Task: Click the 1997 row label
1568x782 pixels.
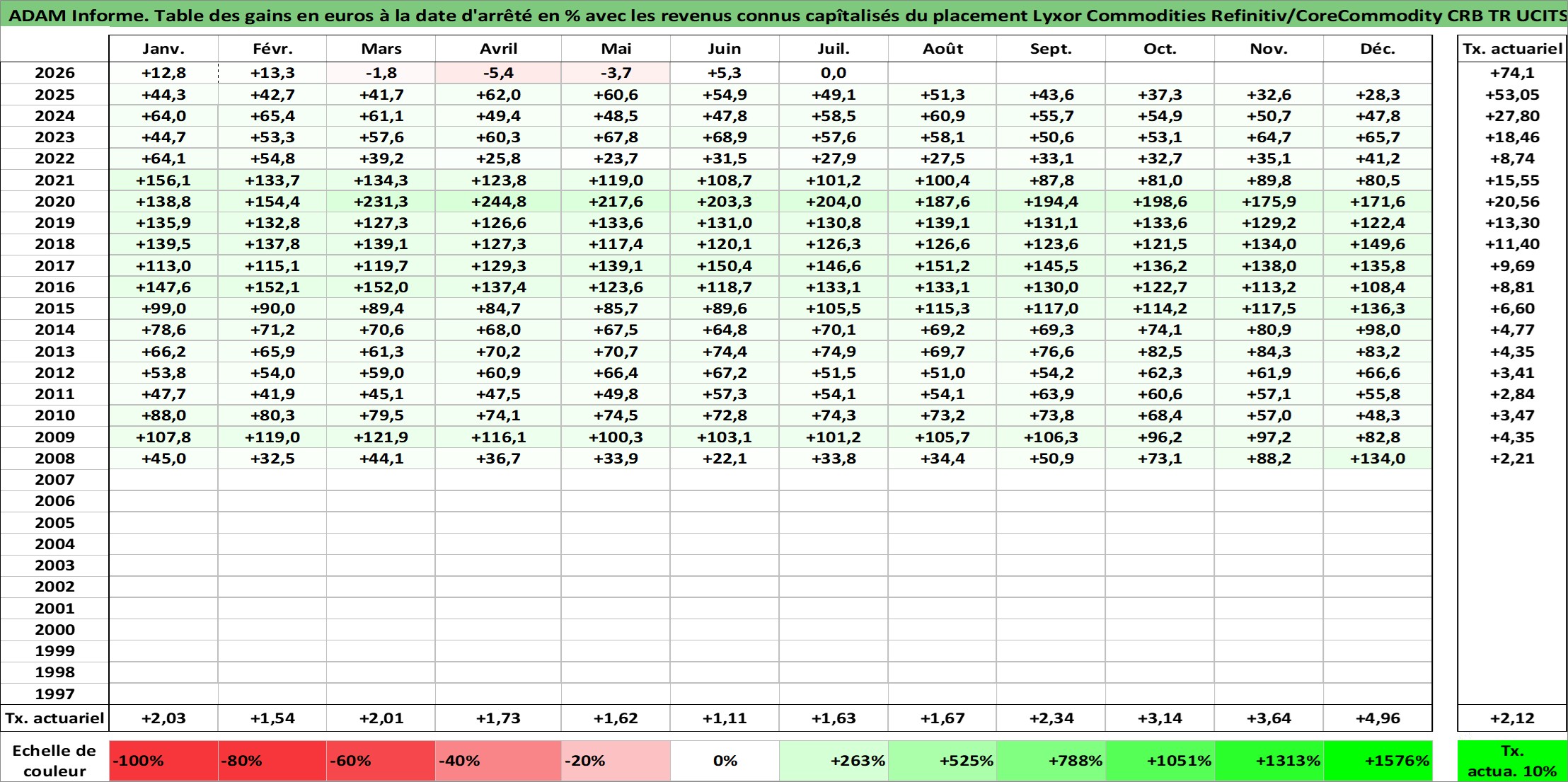Action: (x=54, y=694)
